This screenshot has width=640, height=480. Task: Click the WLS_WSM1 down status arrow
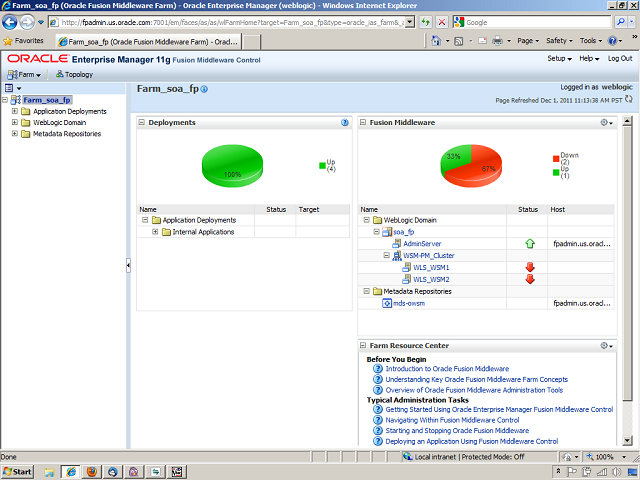pyautogui.click(x=530, y=267)
